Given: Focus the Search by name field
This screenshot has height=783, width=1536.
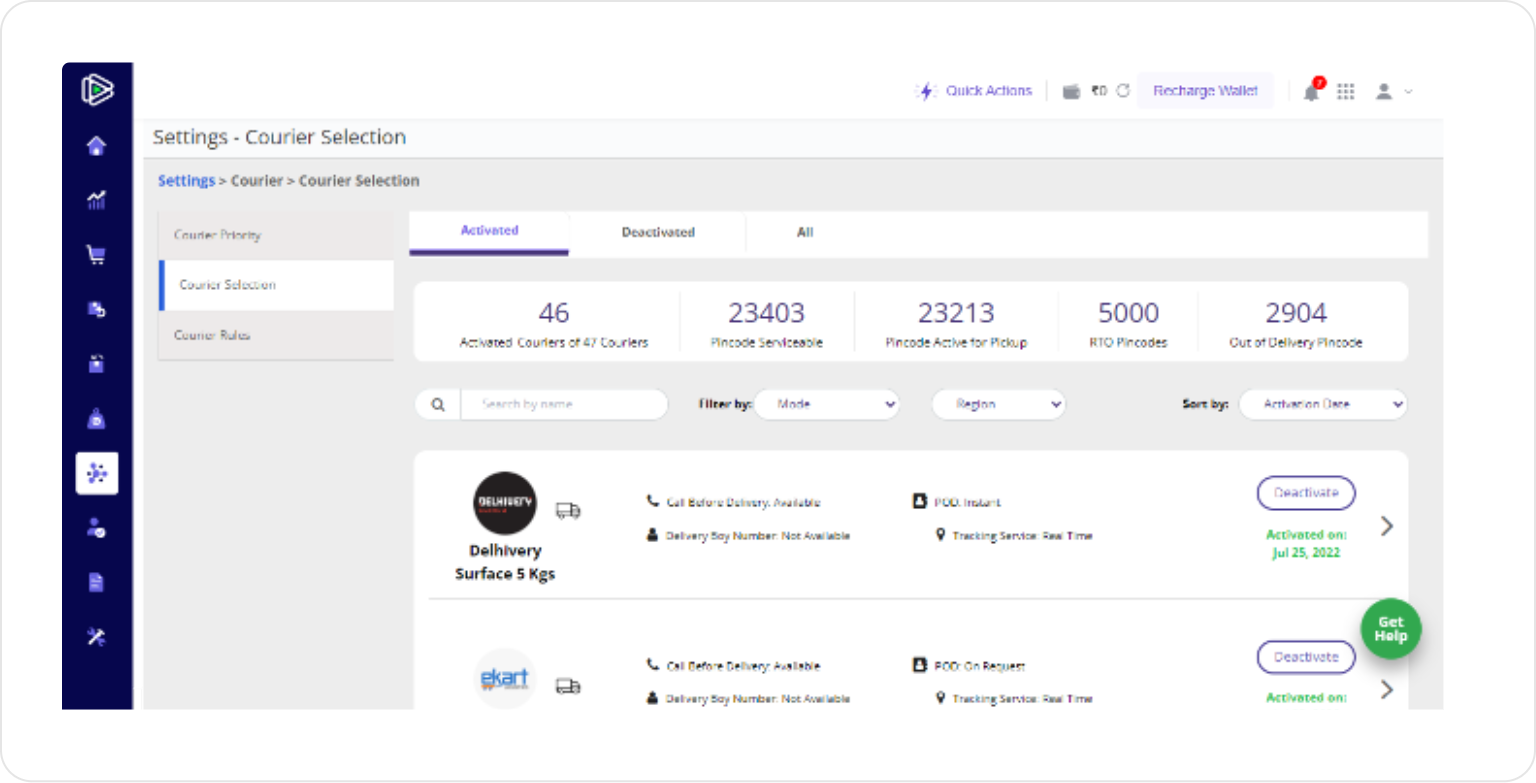Looking at the screenshot, I should point(563,405).
